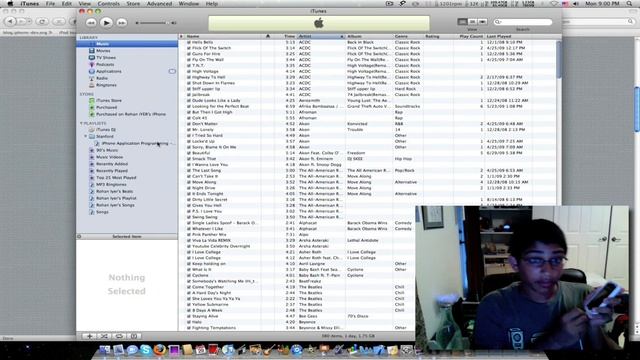Select iPhone Application Programming playlist
This screenshot has height=360, width=640.
click(135, 143)
